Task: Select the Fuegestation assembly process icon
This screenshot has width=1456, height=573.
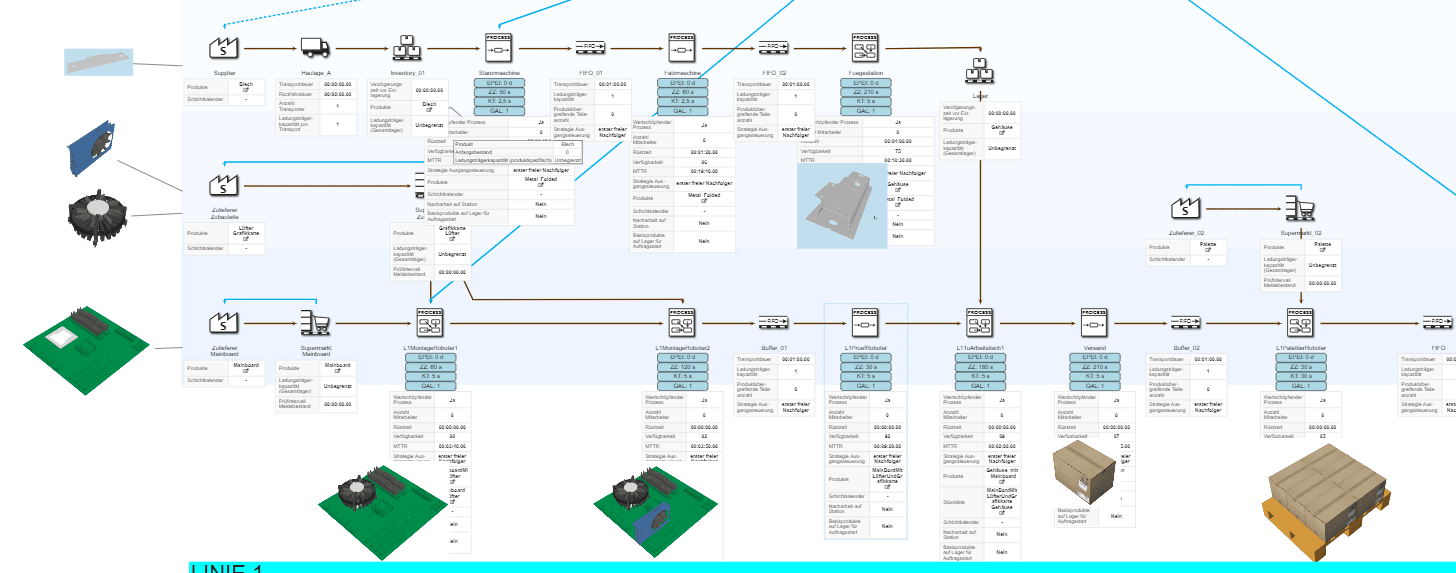Action: coord(865,46)
